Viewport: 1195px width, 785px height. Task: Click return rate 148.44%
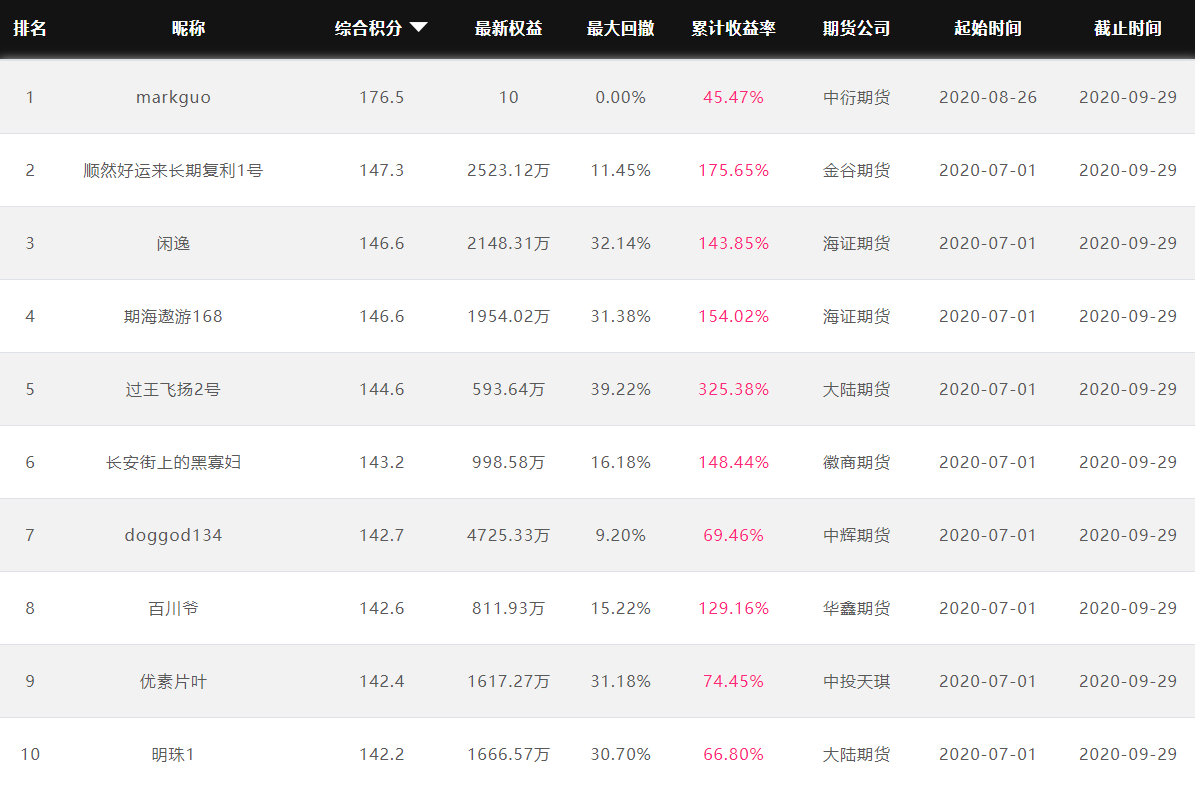coord(733,462)
